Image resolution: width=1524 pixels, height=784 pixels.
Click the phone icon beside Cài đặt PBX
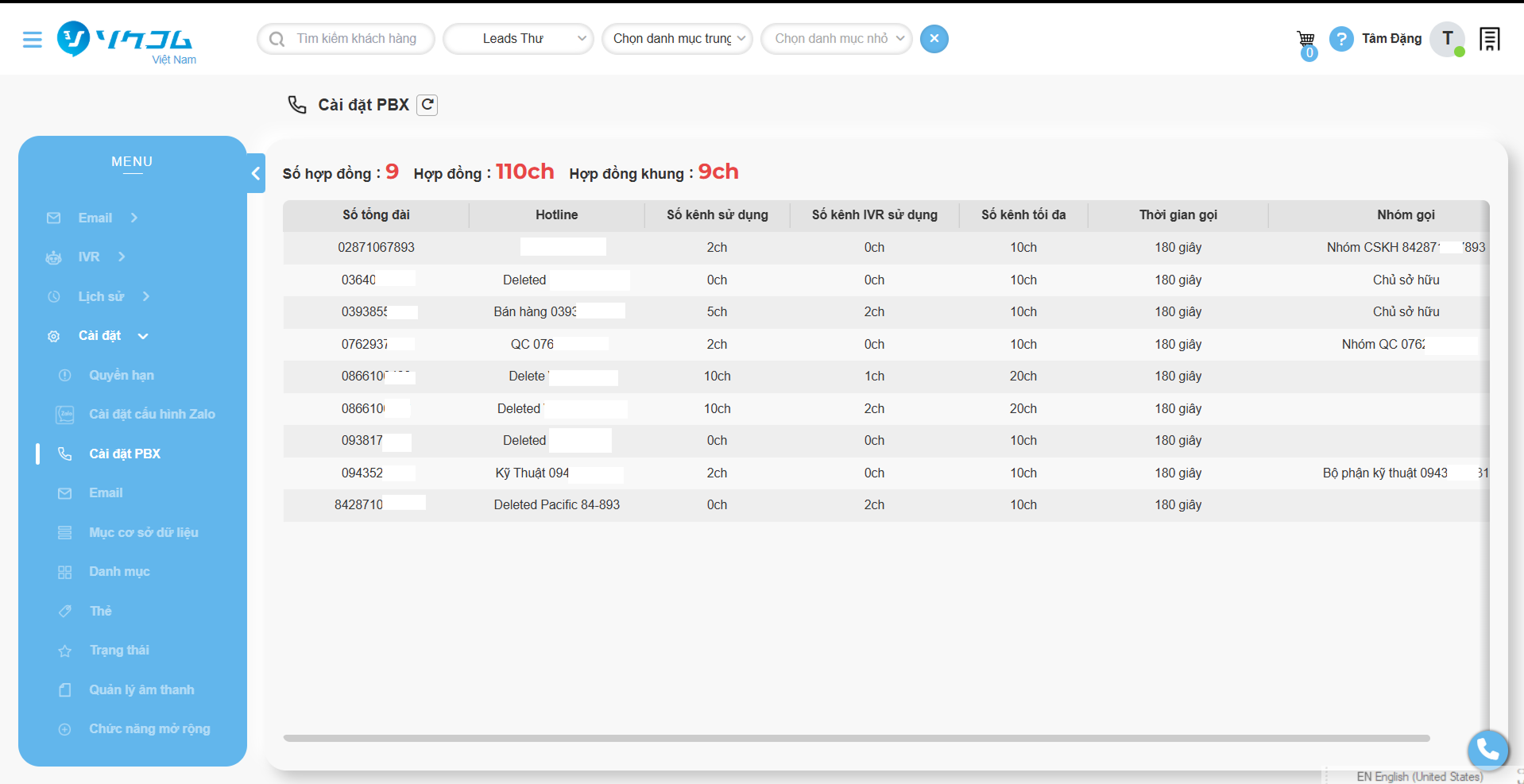(297, 105)
